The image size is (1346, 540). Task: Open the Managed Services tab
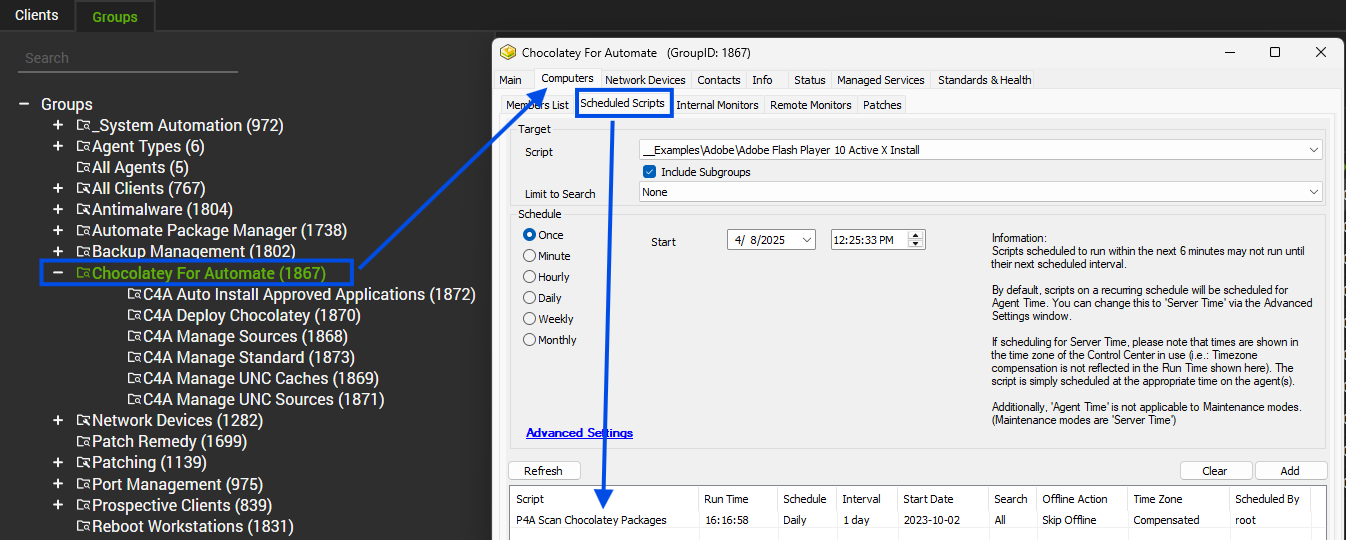(x=881, y=80)
